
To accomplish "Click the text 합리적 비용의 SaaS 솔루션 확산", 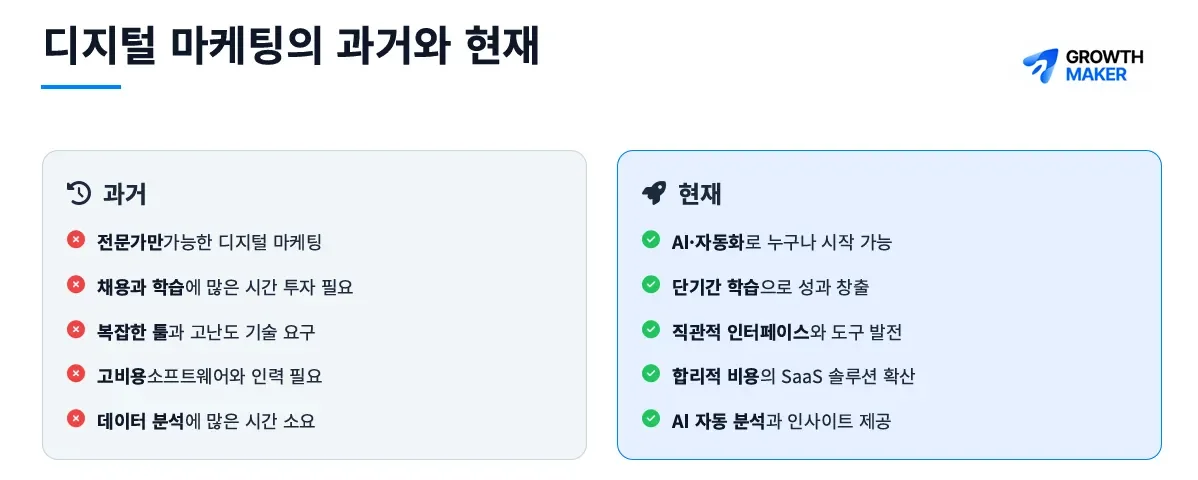I will point(793,376).
